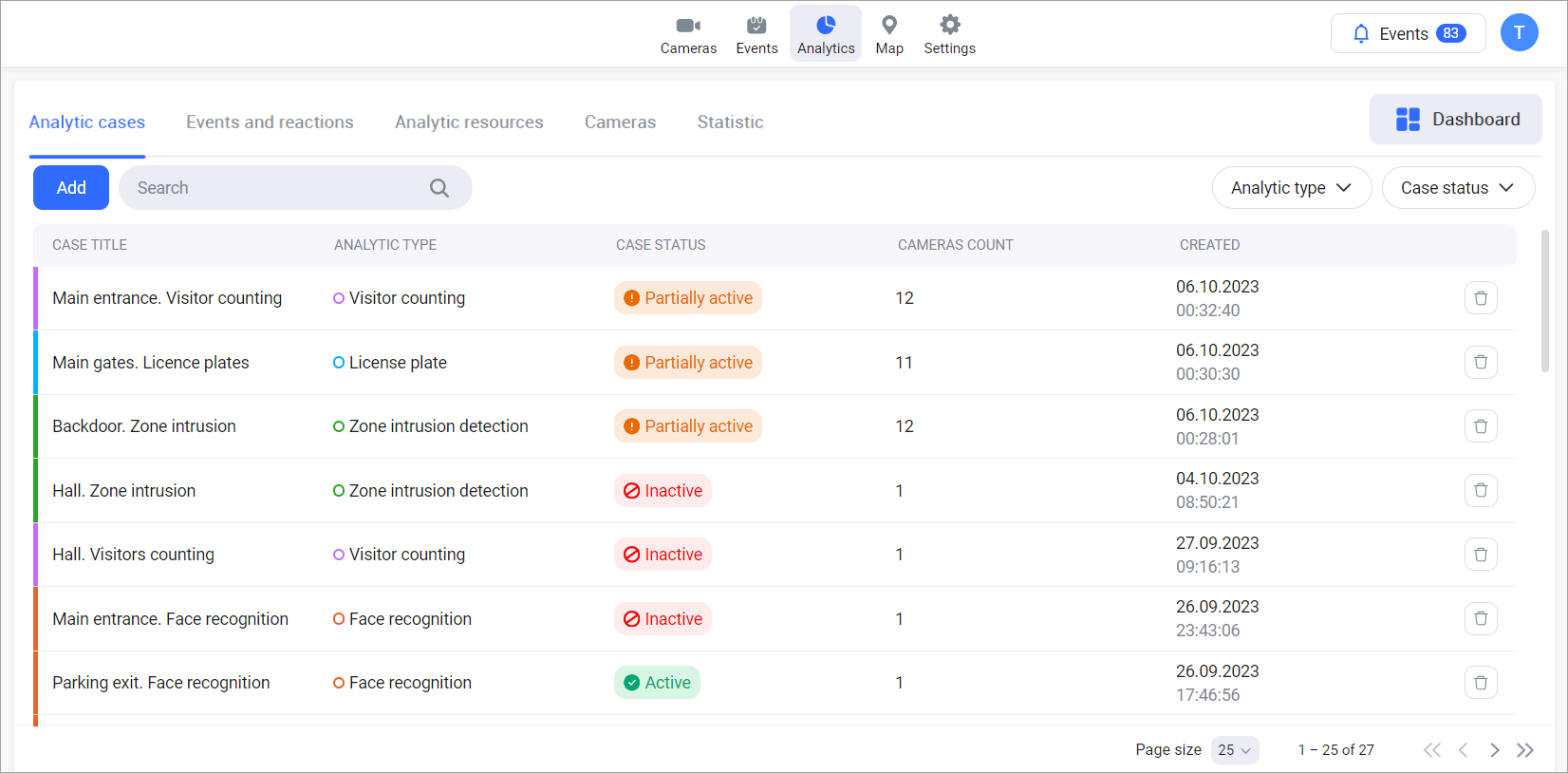
Task: Open the Page size 25 dropdown
Action: (x=1234, y=750)
